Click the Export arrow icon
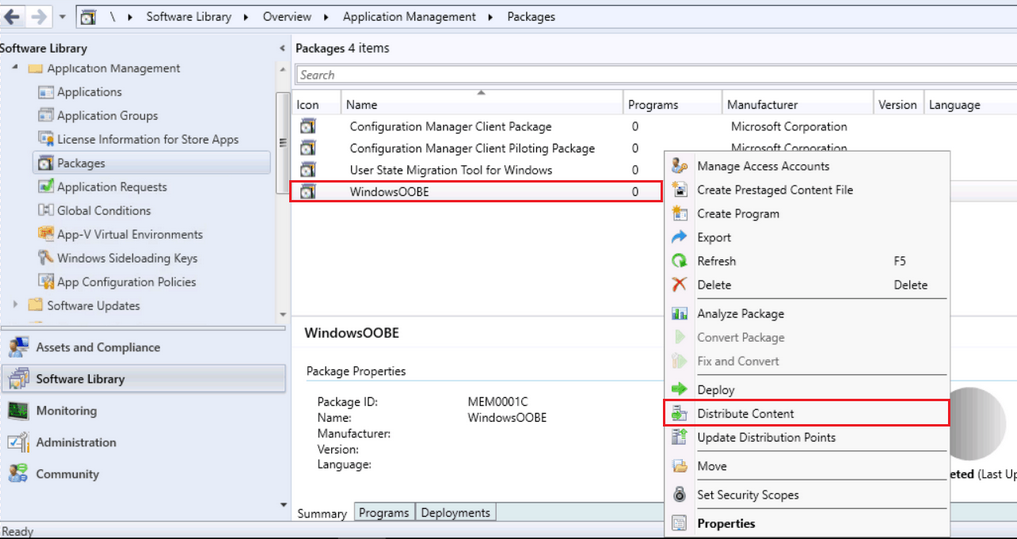Screen dimensions: 1017x539 679,237
